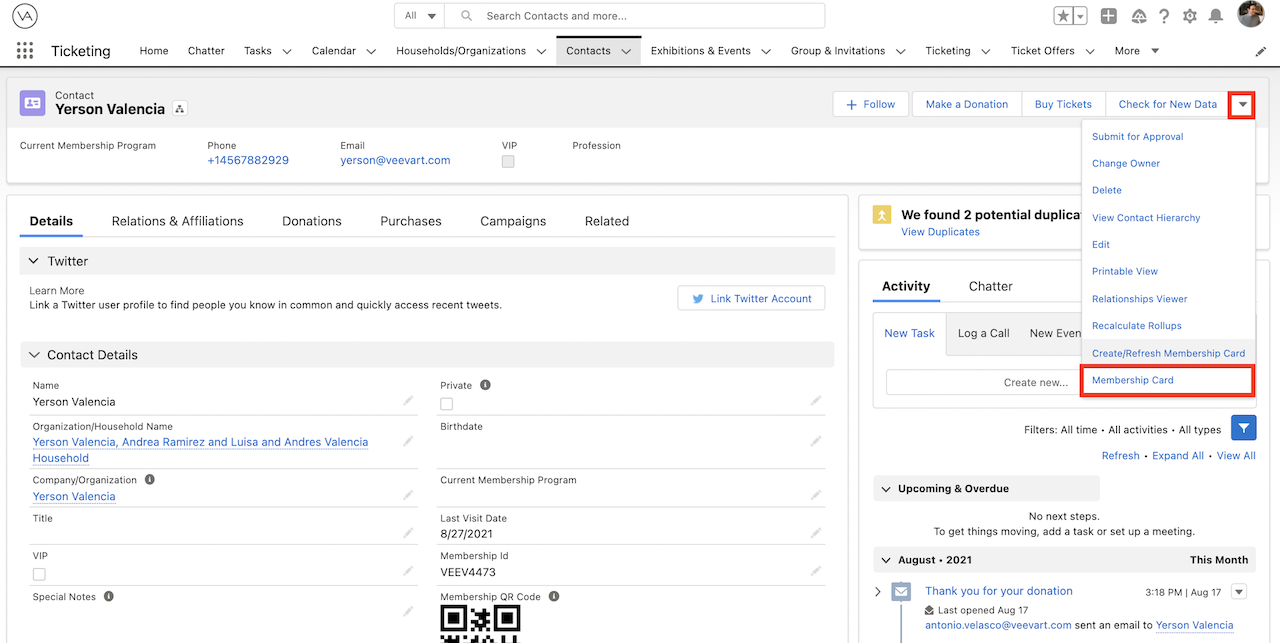1280x643 pixels.
Task: Toggle the VIP checkbox in header
Action: tap(508, 162)
